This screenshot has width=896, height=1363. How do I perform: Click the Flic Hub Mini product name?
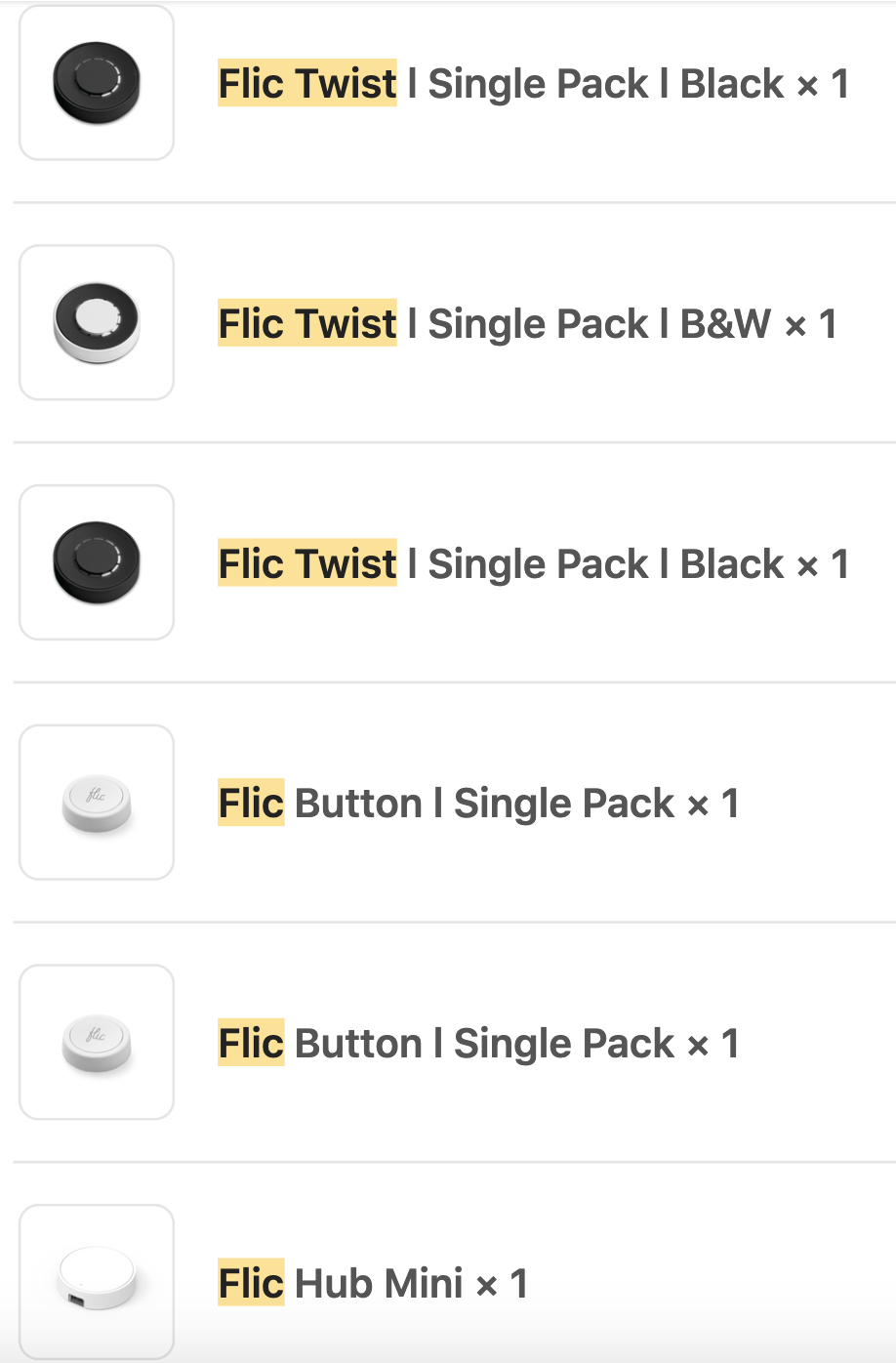pos(373,1283)
